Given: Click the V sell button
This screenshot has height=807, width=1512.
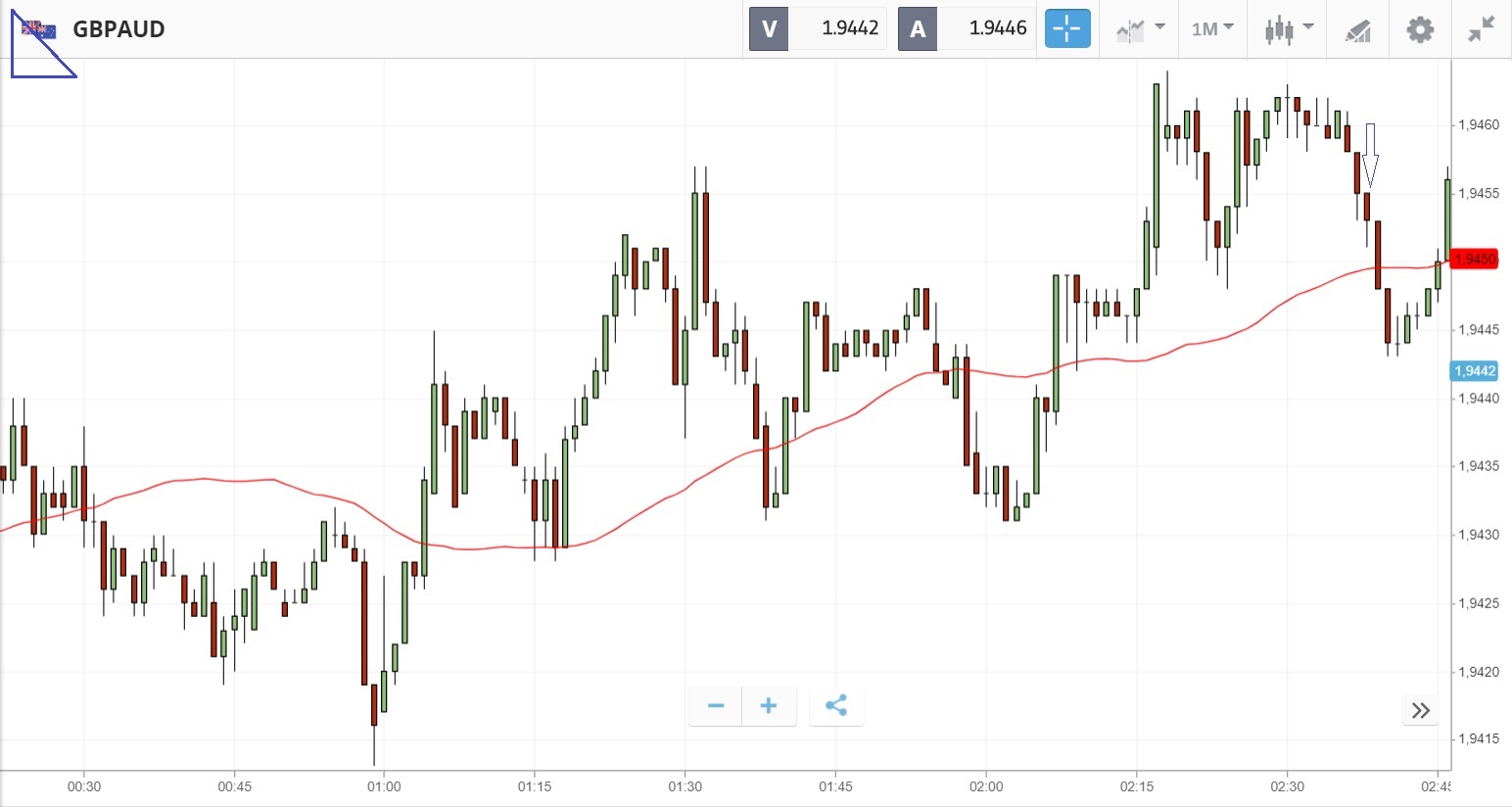Looking at the screenshot, I should pos(769,28).
